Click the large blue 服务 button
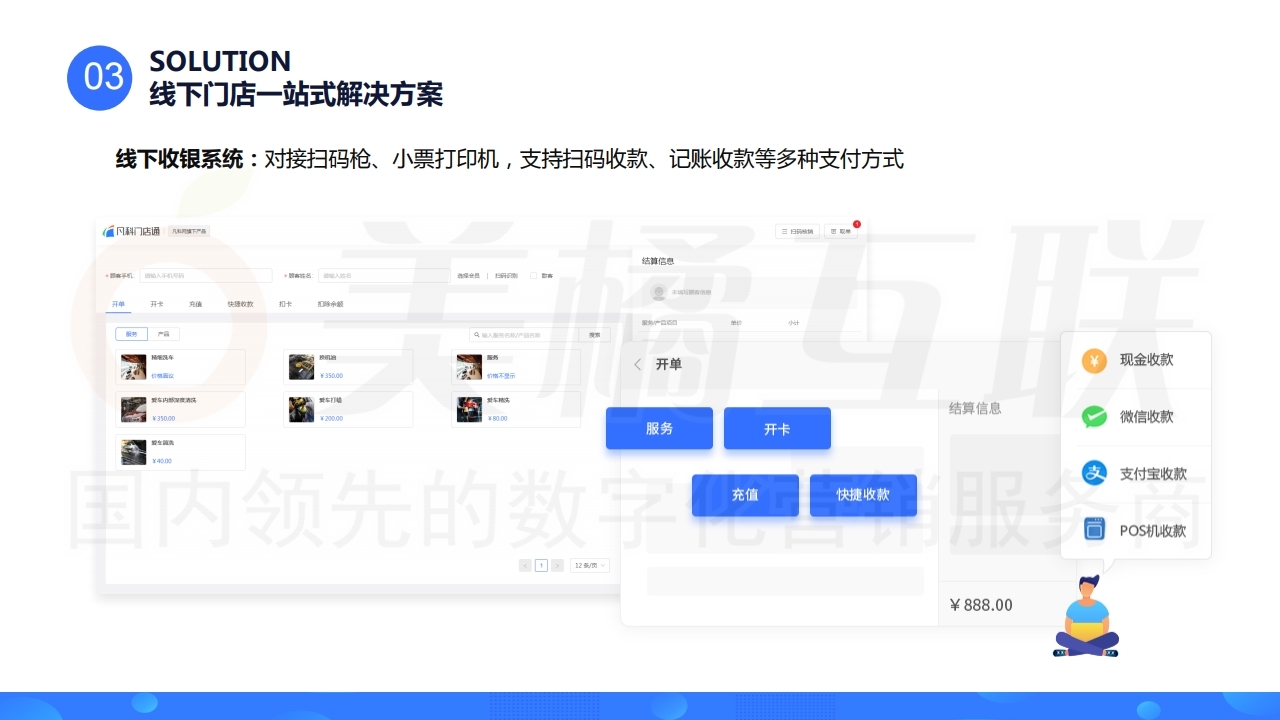Screen dimensions: 1280x720 click(x=659, y=428)
